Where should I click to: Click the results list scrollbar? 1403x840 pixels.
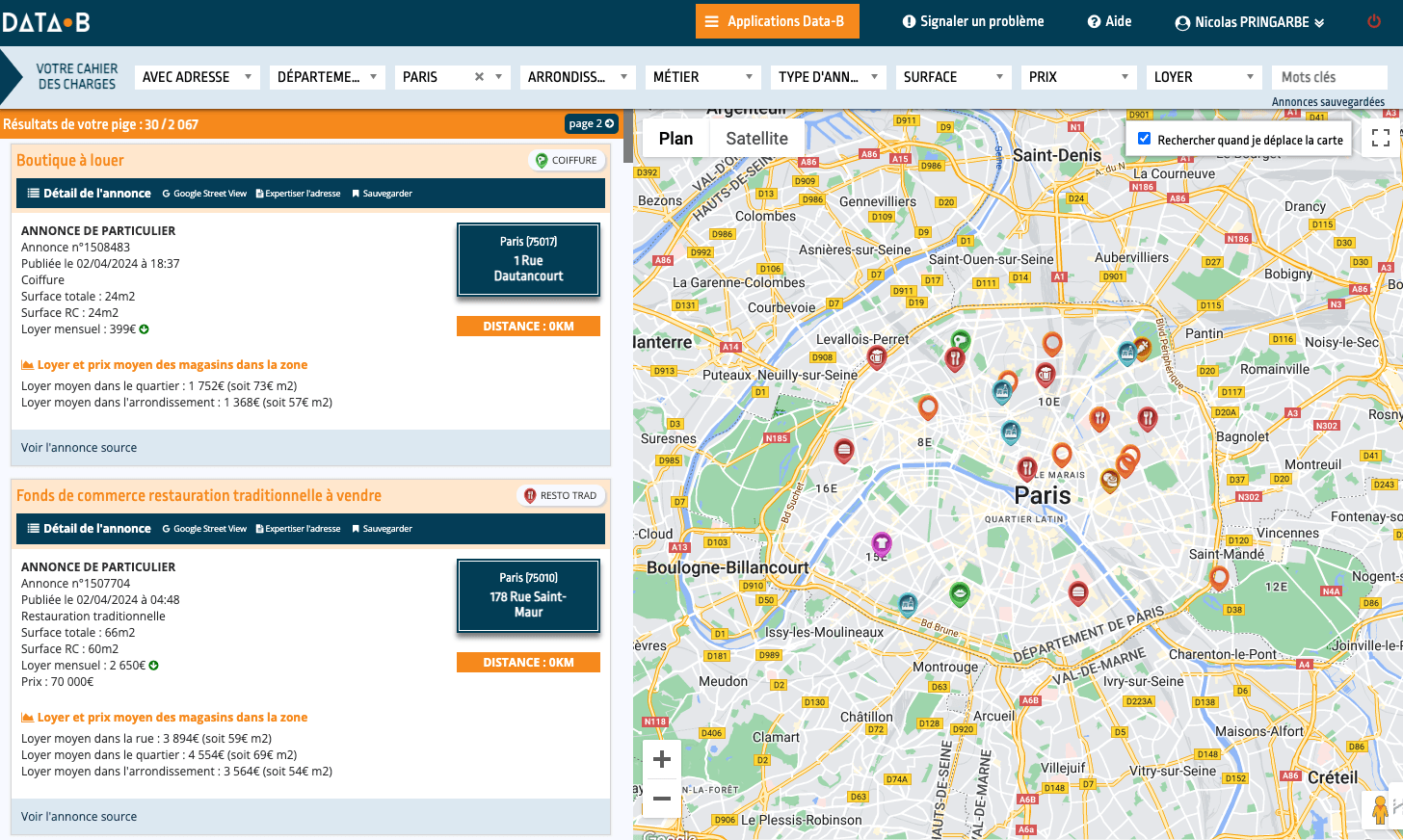[x=628, y=138]
